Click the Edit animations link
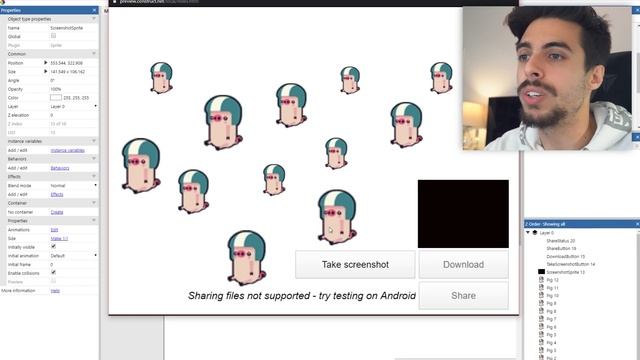640x360 pixels. [54, 230]
